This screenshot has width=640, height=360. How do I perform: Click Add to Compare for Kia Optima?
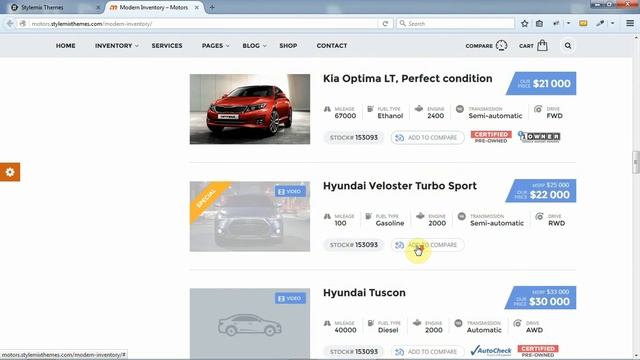pos(427,138)
